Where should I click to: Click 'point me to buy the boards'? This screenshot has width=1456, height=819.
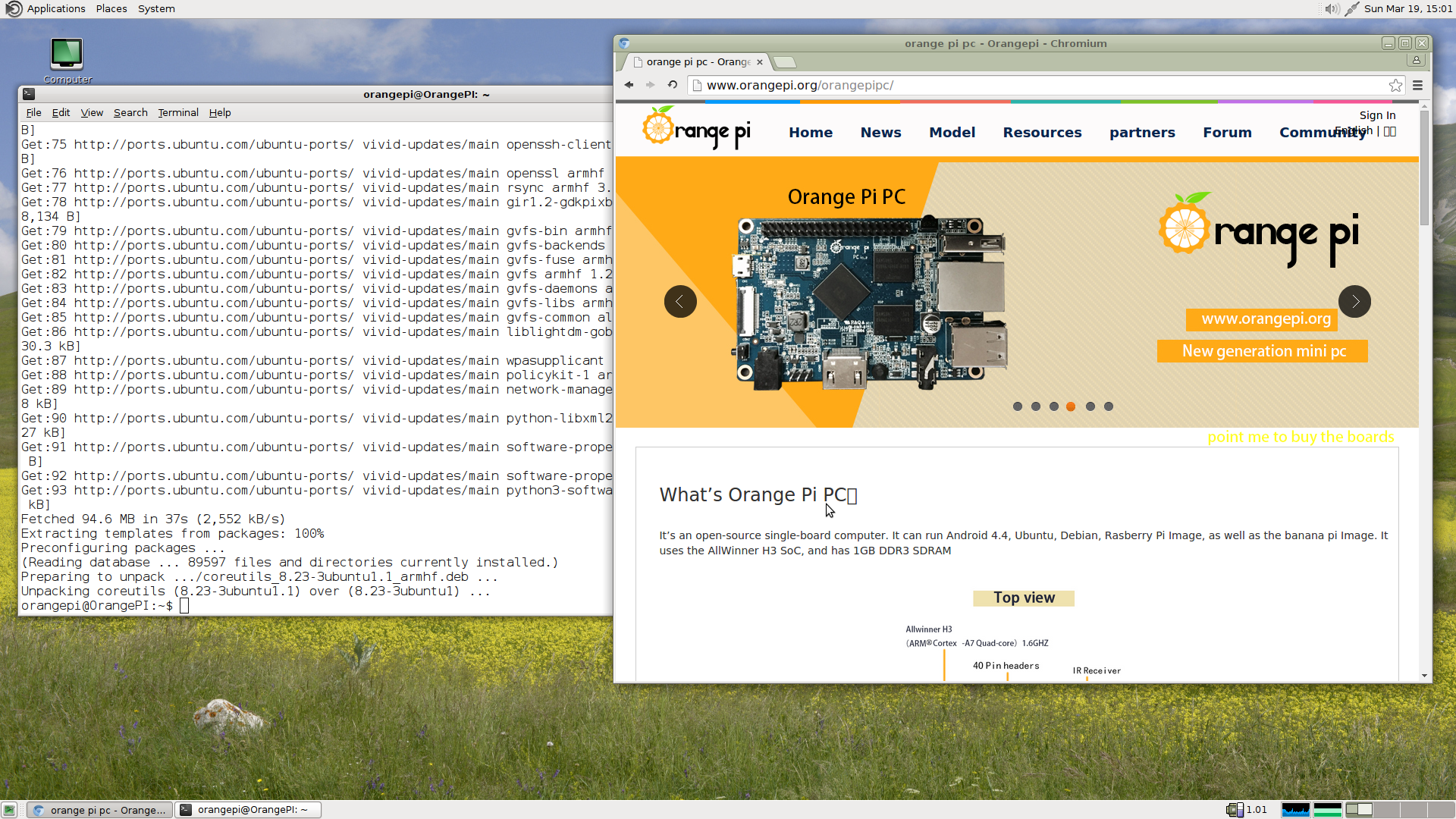[1301, 437]
